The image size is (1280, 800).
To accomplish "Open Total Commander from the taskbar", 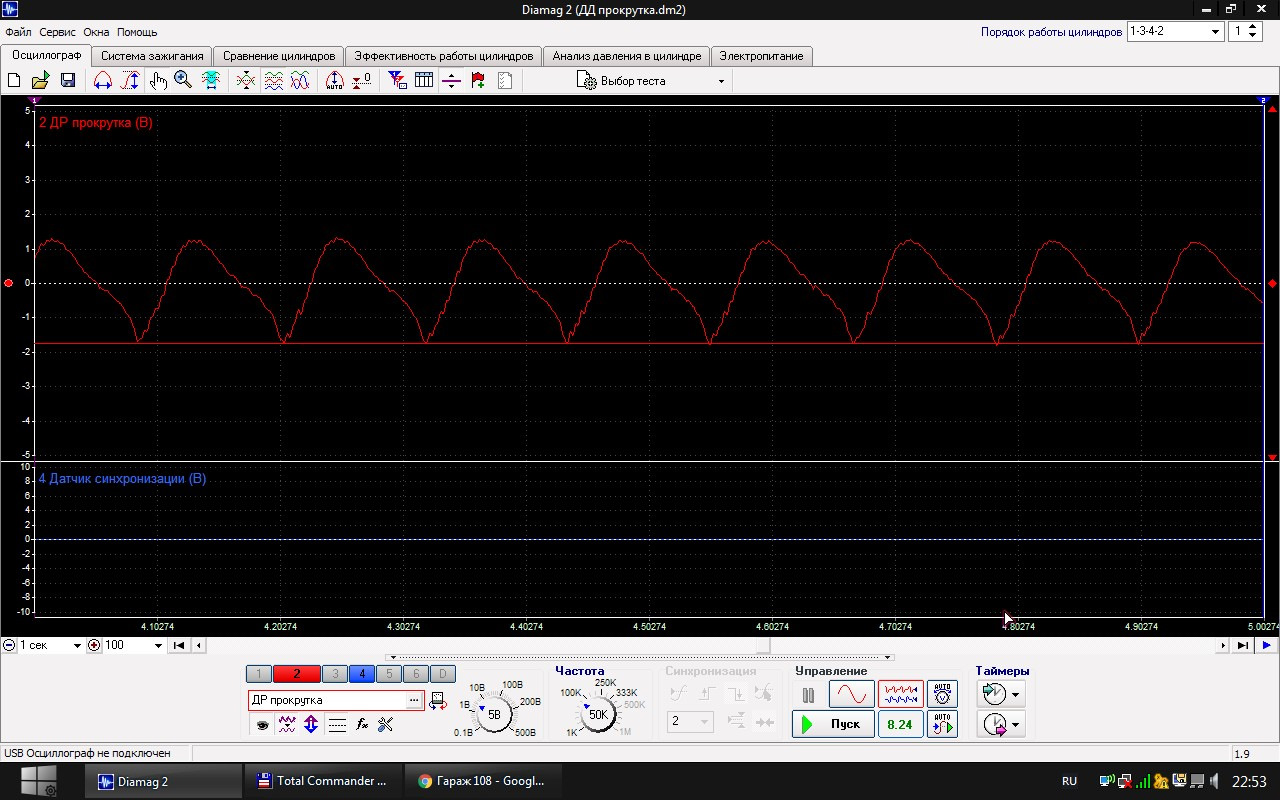I will pos(323,781).
